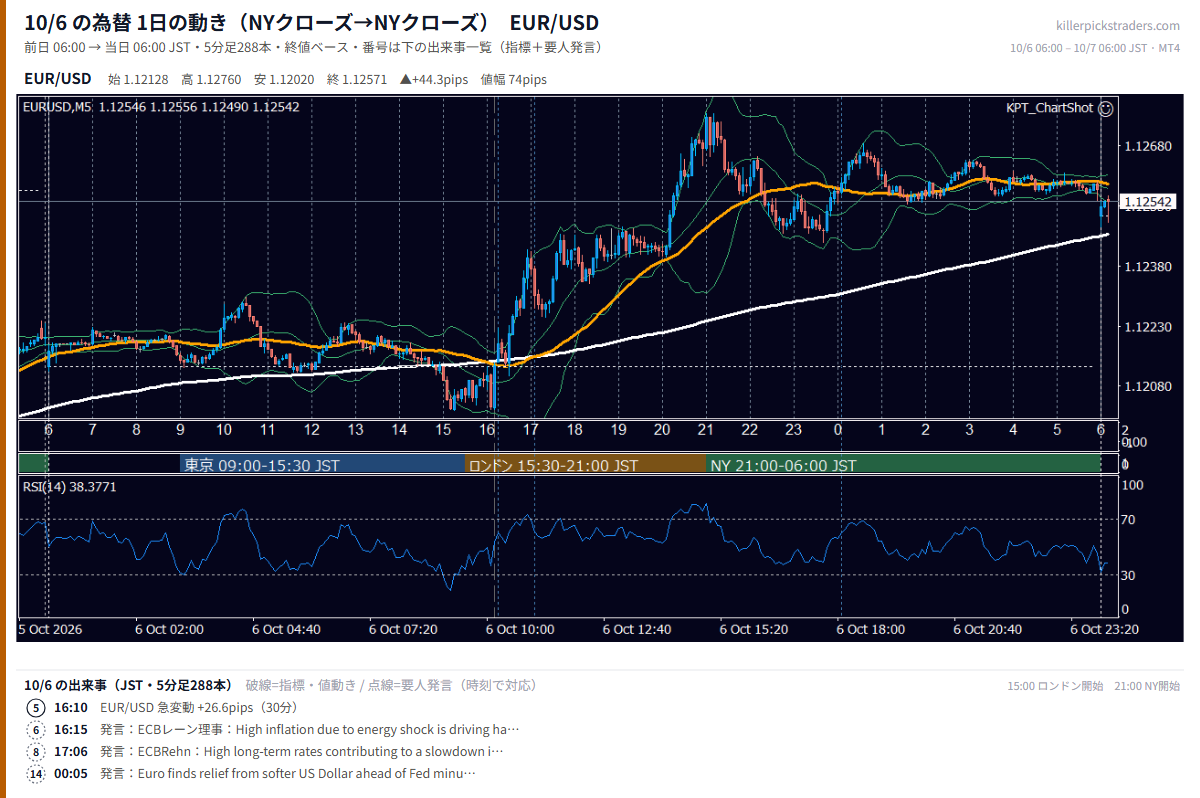This screenshot has height=798, width=1200.
Task: Click hour 12 on the JST time axis
Action: pyautogui.click(x=312, y=430)
